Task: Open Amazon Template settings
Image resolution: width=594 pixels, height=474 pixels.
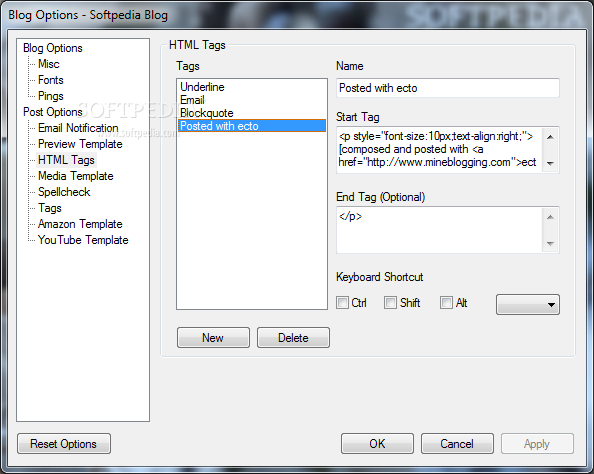Action: pos(80,224)
